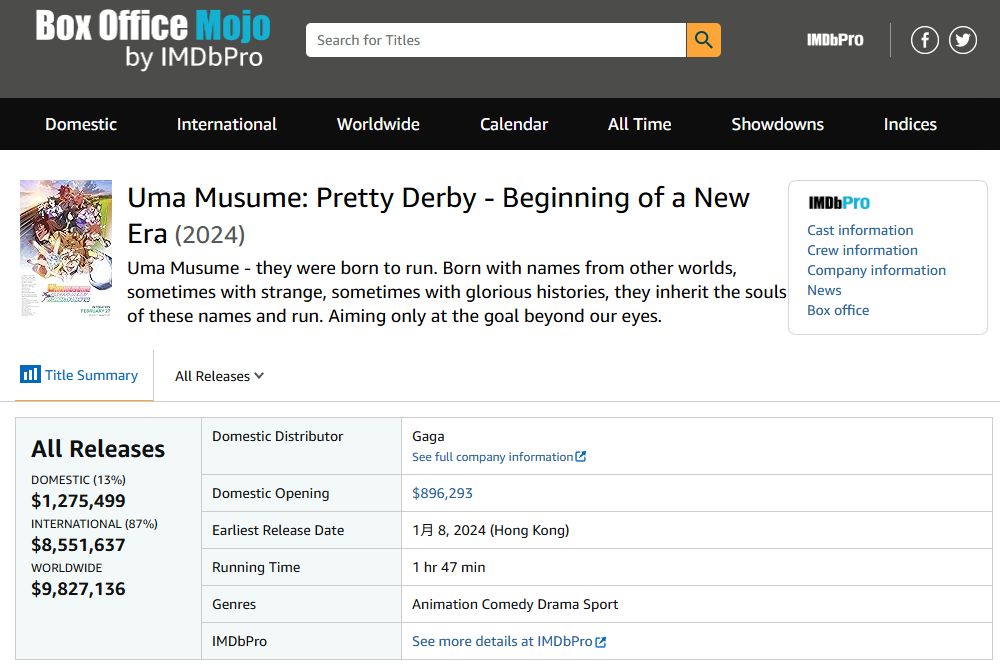1000x665 pixels.
Task: Expand the All Releases dropdown
Action: [x=219, y=376]
